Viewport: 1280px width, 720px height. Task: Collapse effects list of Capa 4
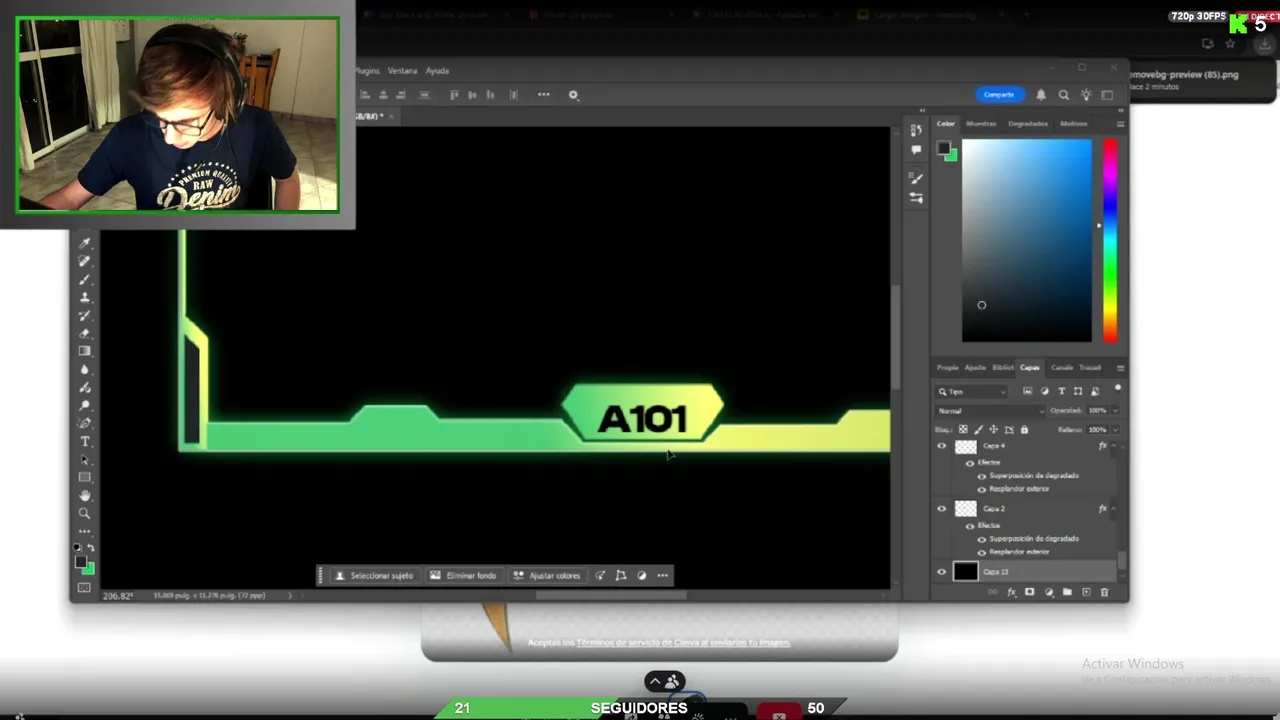click(x=1113, y=446)
